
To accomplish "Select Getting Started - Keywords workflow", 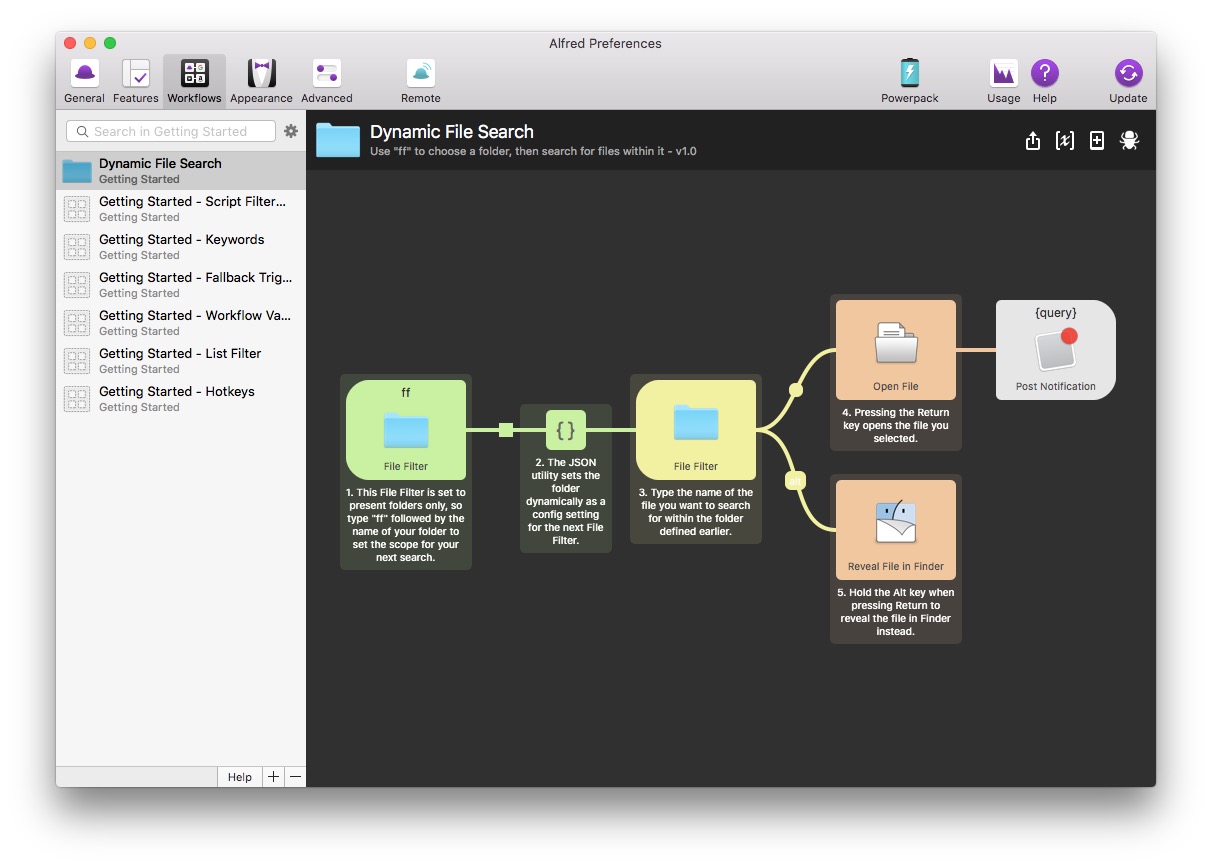I will point(181,246).
